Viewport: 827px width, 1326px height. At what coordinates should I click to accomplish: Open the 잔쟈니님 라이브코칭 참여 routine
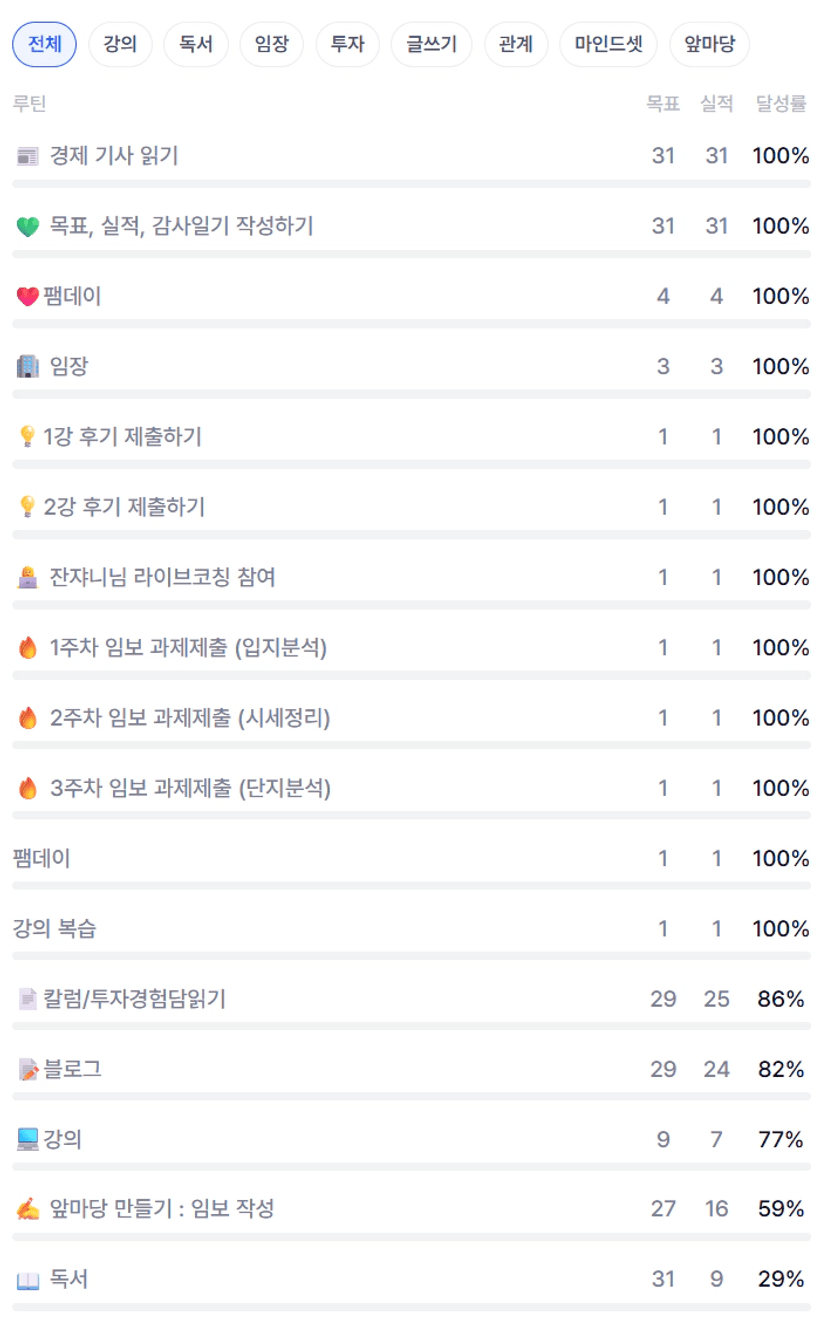click(x=162, y=578)
